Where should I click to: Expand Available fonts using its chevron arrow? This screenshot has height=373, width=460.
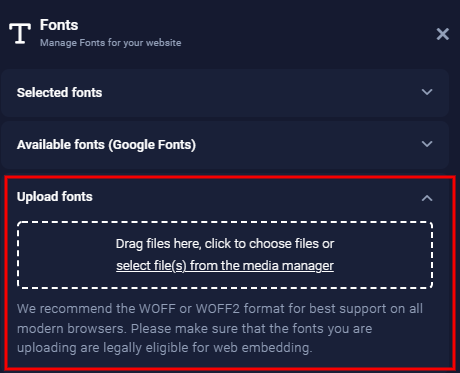click(427, 144)
